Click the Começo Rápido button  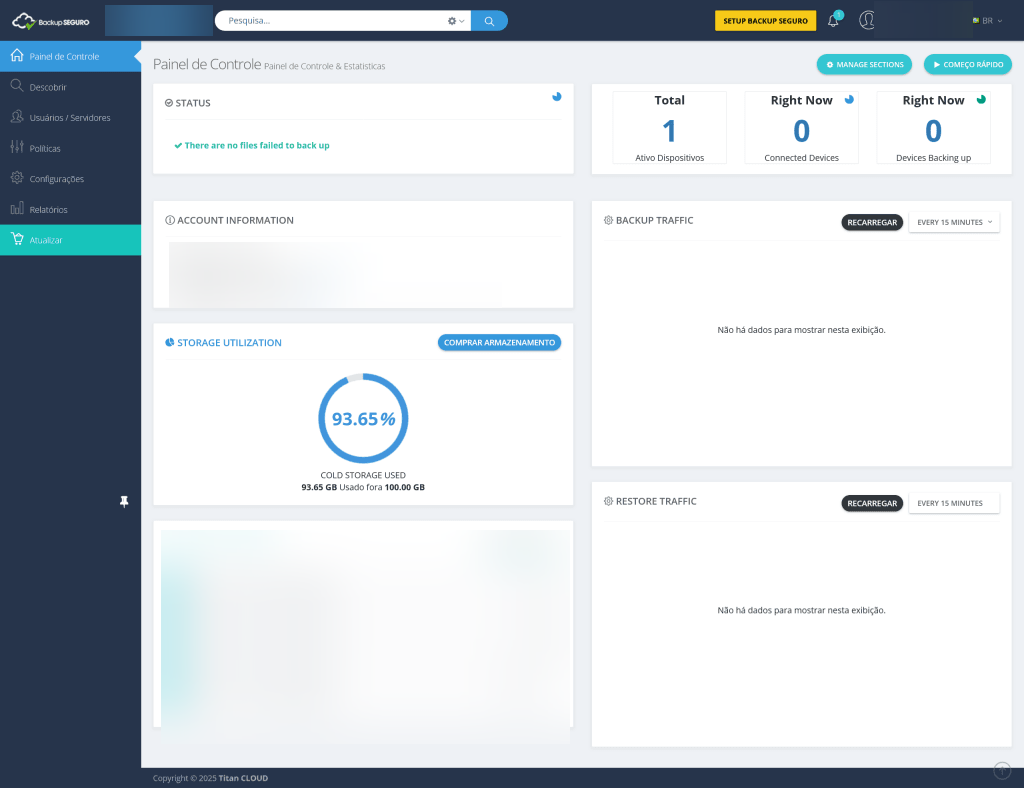[968, 65]
